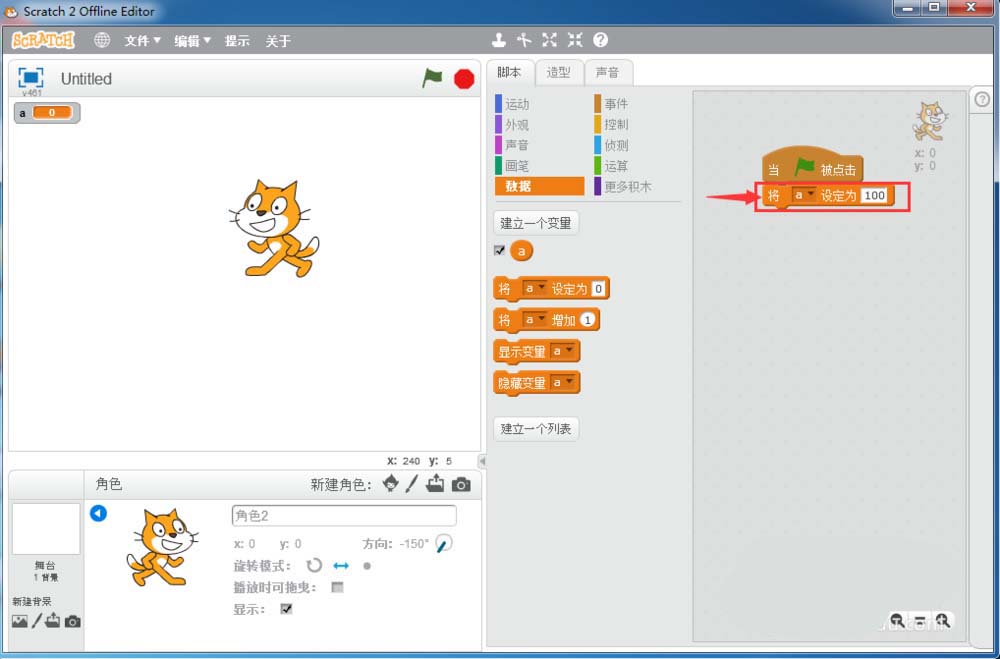Screen dimensions: 1000x659
Task: Select the 舞台 stage thumbnail
Action: coord(46,529)
